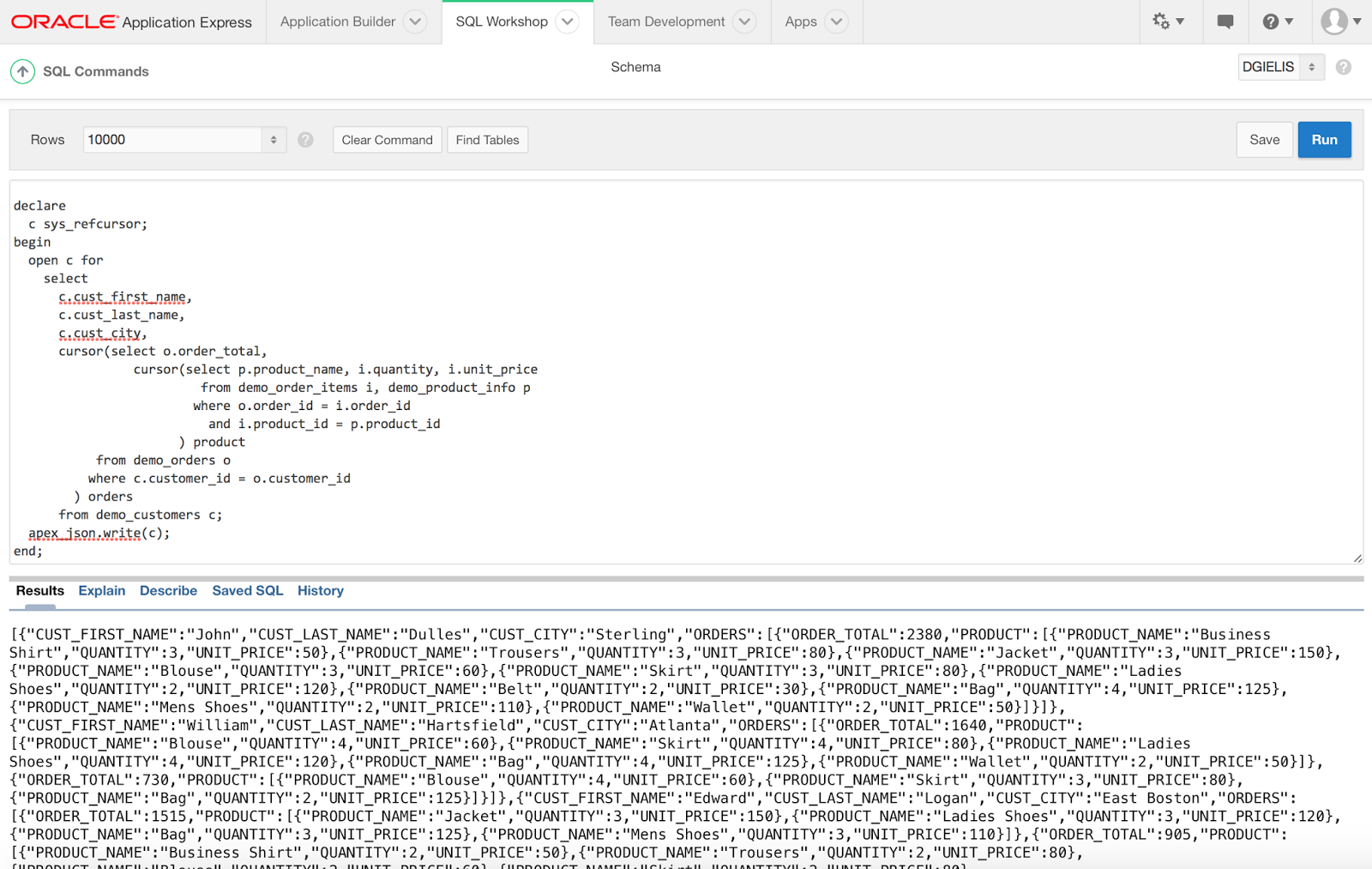Click the Rows help icon
This screenshot has width=1372, height=869.
click(x=305, y=140)
